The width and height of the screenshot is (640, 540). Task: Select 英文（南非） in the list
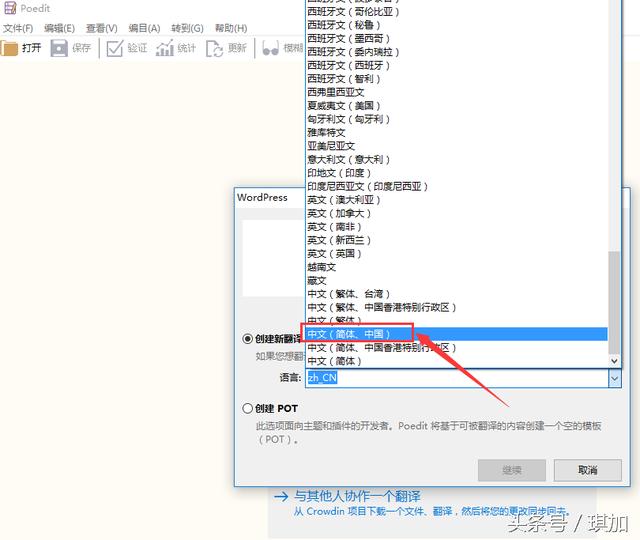457,226
